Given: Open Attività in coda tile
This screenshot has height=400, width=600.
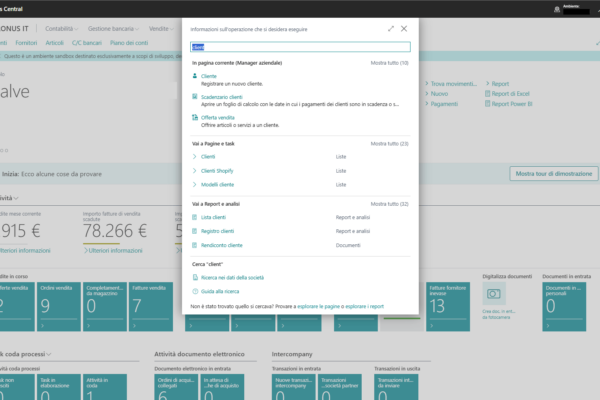Looking at the screenshot, I should (x=105, y=387).
